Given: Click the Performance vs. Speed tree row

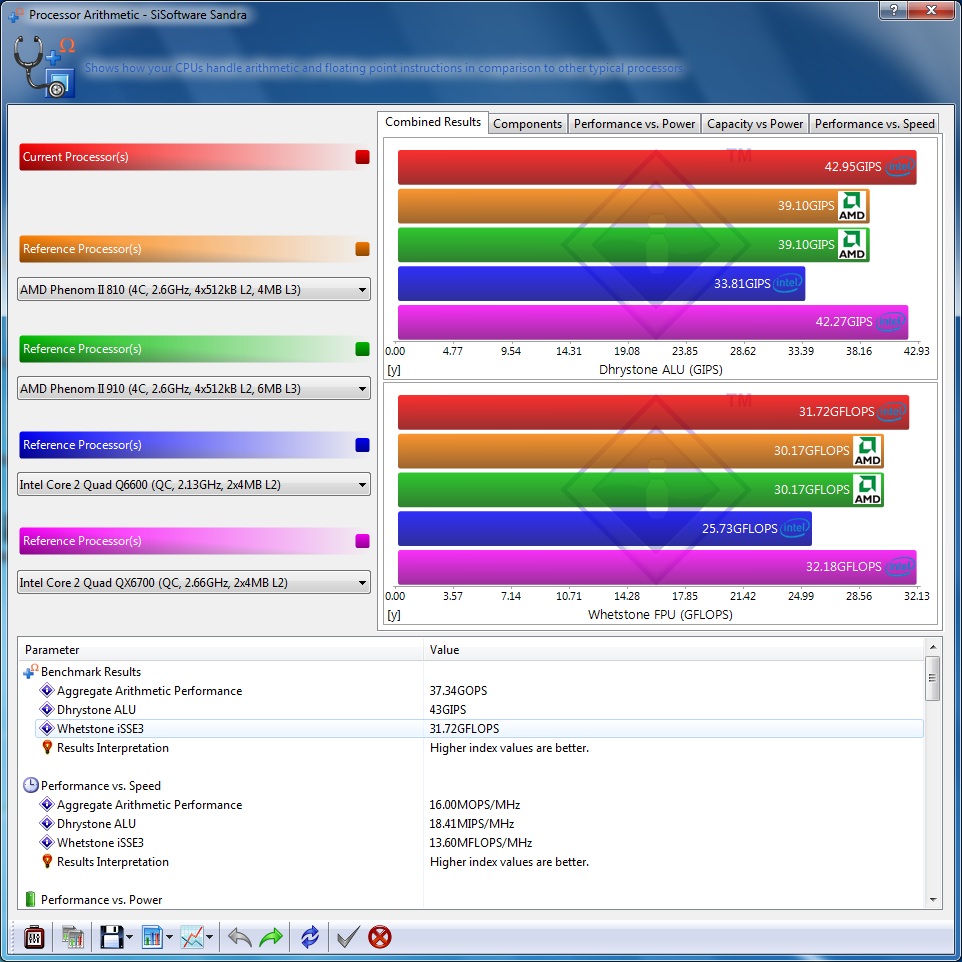Looking at the screenshot, I should [101, 785].
